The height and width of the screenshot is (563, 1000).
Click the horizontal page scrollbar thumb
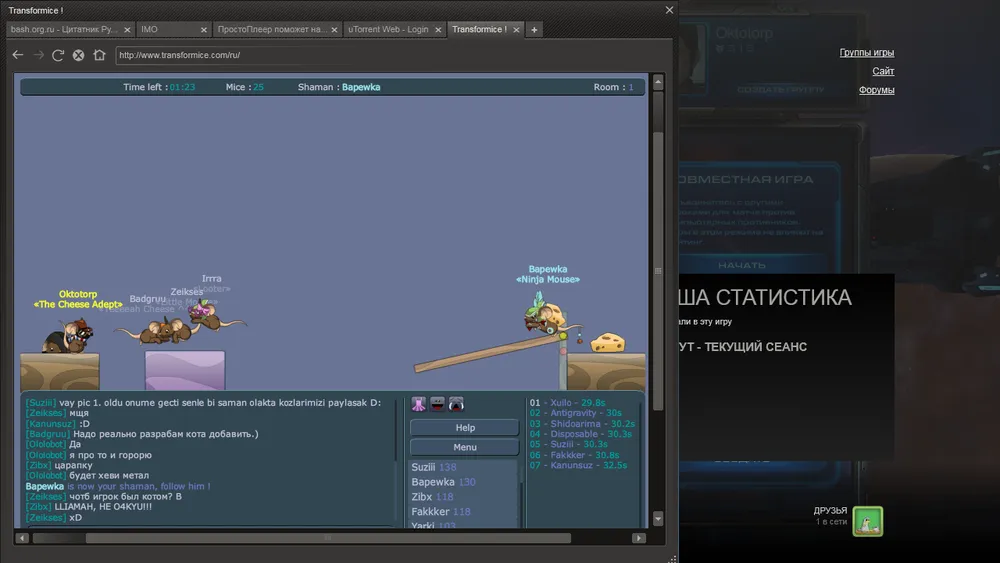click(x=328, y=538)
